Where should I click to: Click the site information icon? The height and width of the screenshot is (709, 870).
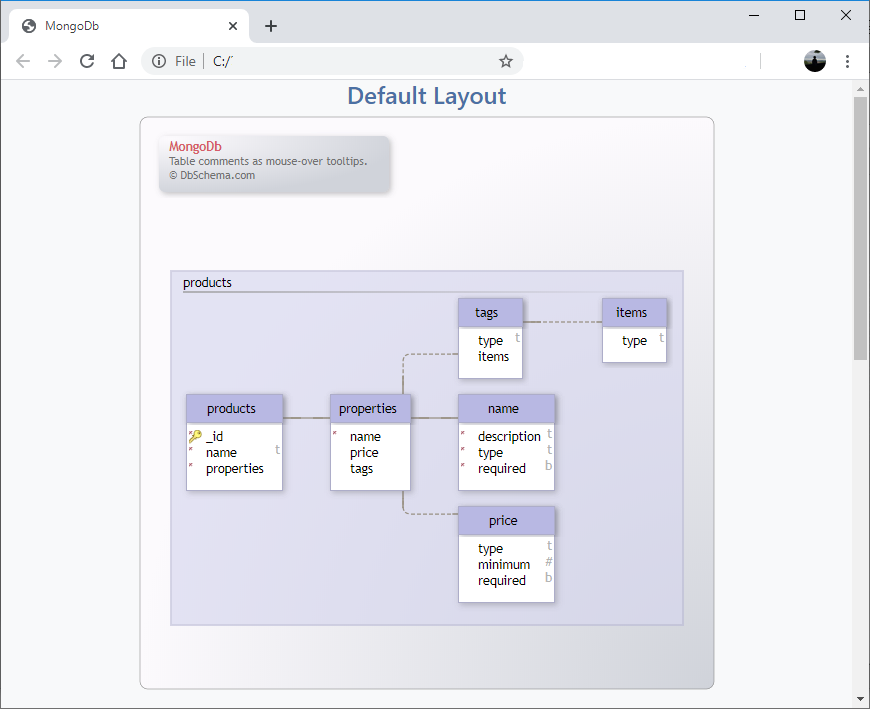(x=159, y=61)
